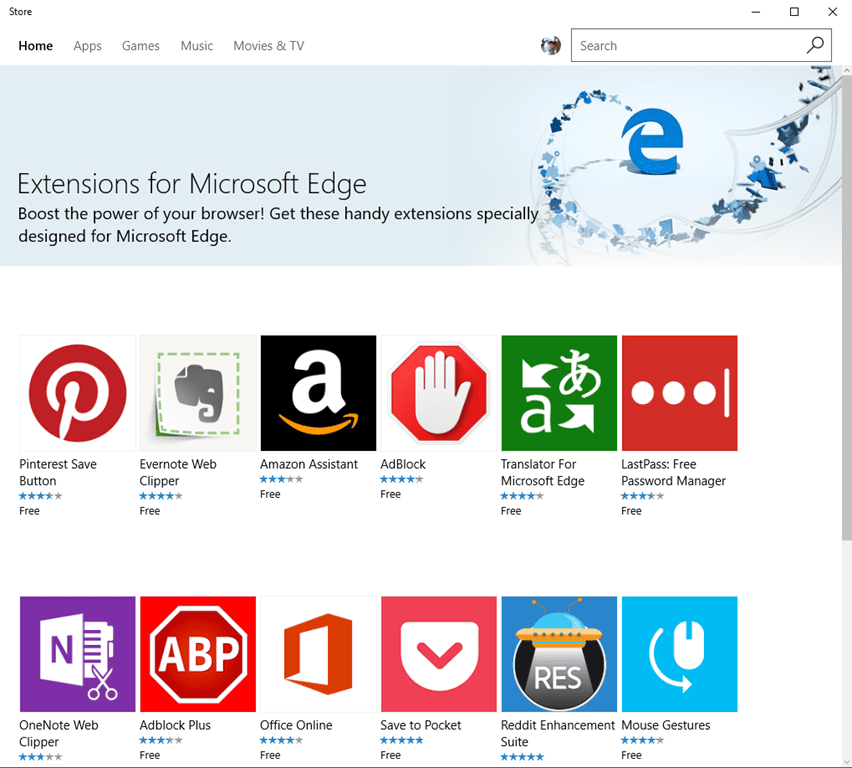852x768 pixels.
Task: Click the Free price under LastPass
Action: pos(631,511)
